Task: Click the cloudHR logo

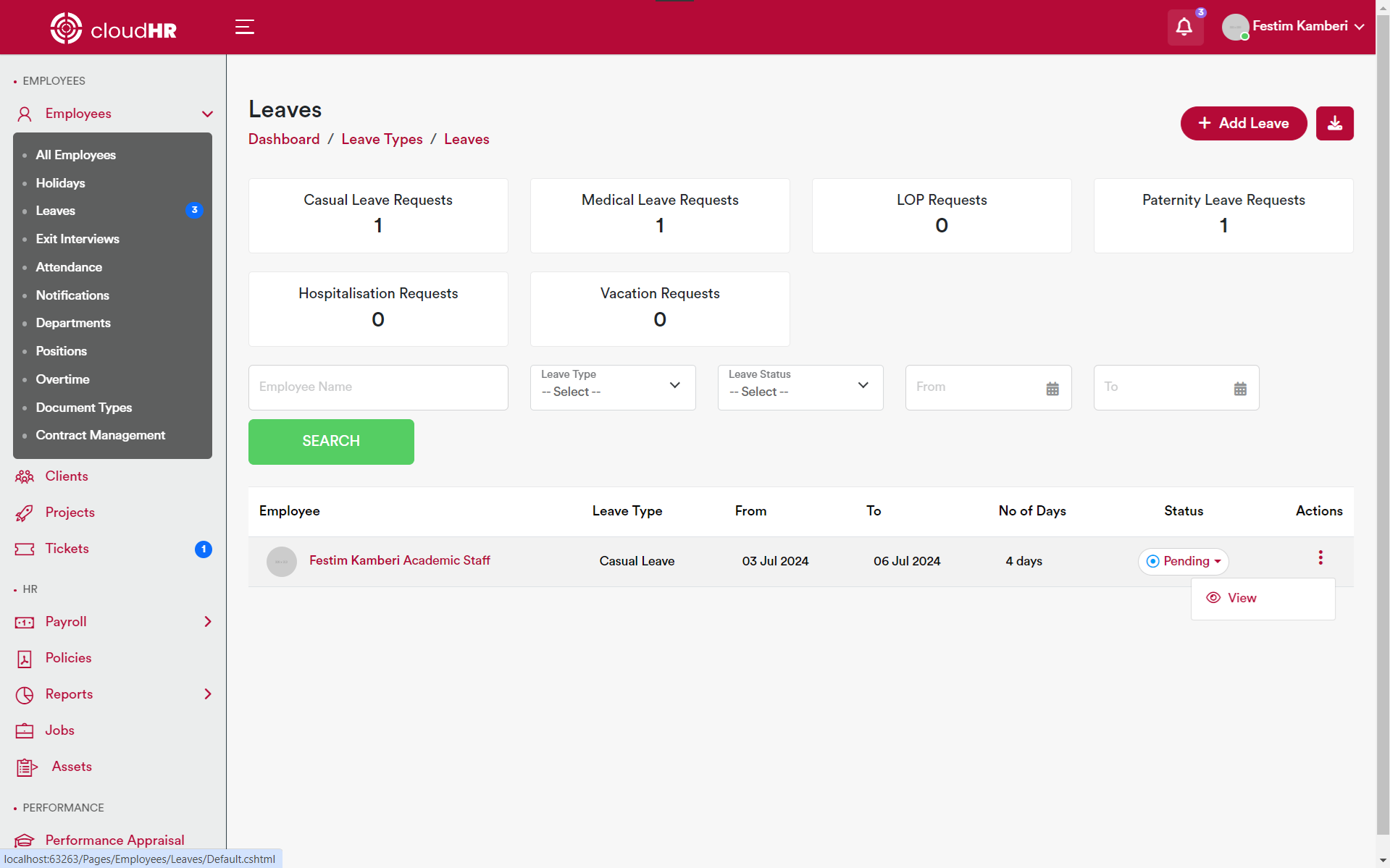Action: (x=114, y=29)
